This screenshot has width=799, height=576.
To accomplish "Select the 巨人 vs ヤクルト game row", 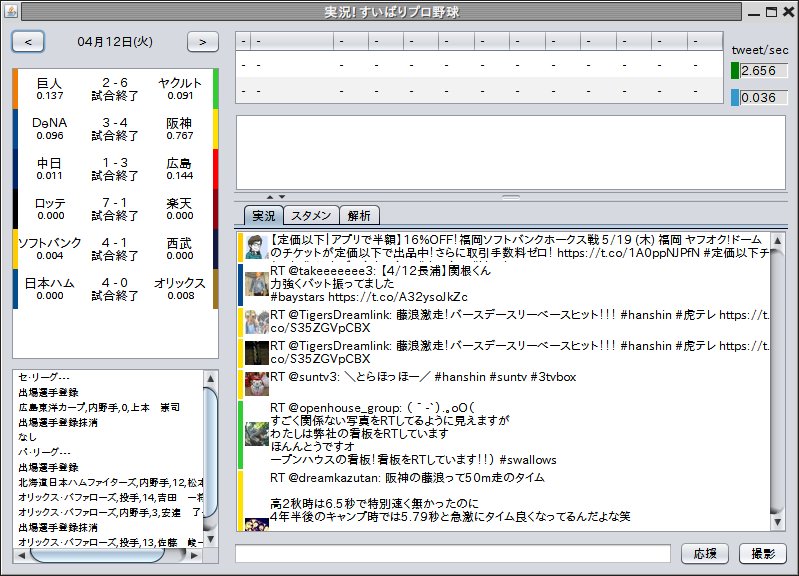I will [x=116, y=89].
